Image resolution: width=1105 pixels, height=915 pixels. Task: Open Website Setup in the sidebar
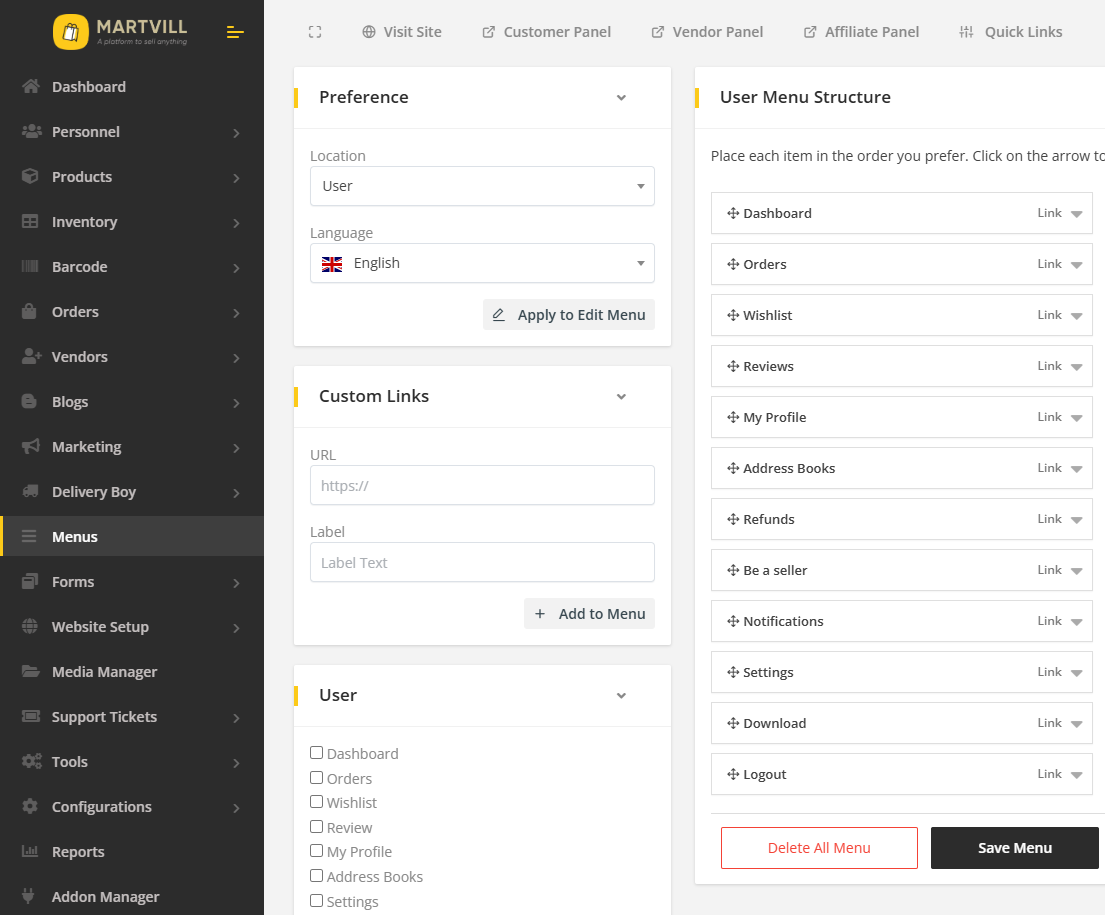tap(100, 627)
